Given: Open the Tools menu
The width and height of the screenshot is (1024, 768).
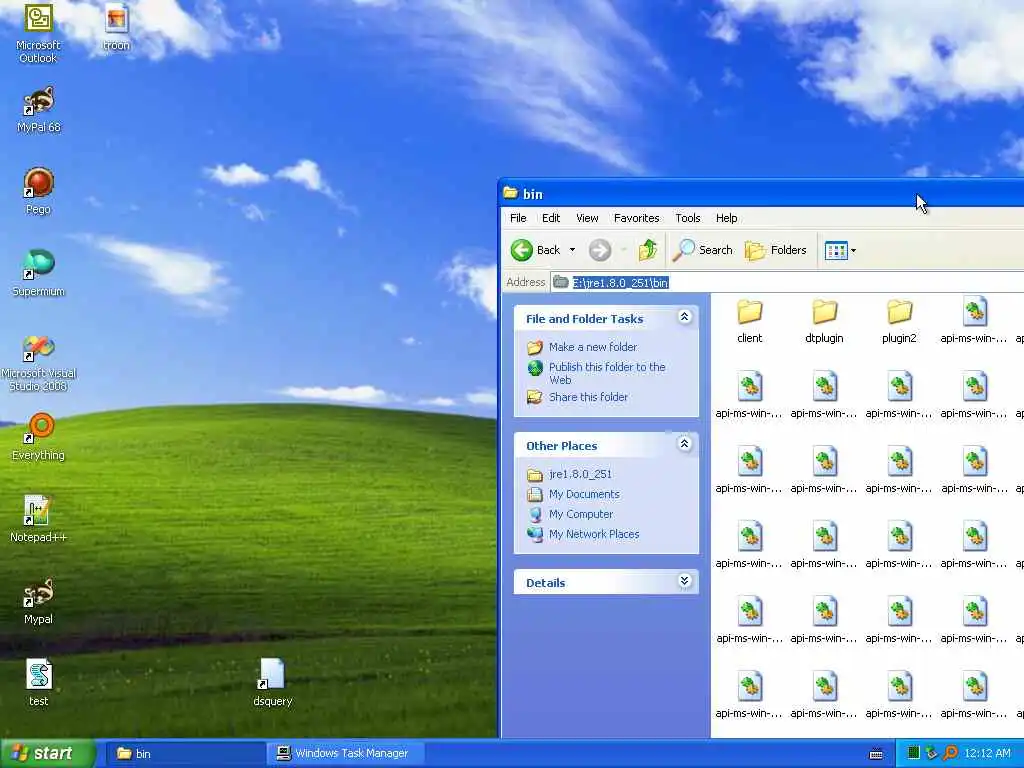Looking at the screenshot, I should click(x=687, y=218).
